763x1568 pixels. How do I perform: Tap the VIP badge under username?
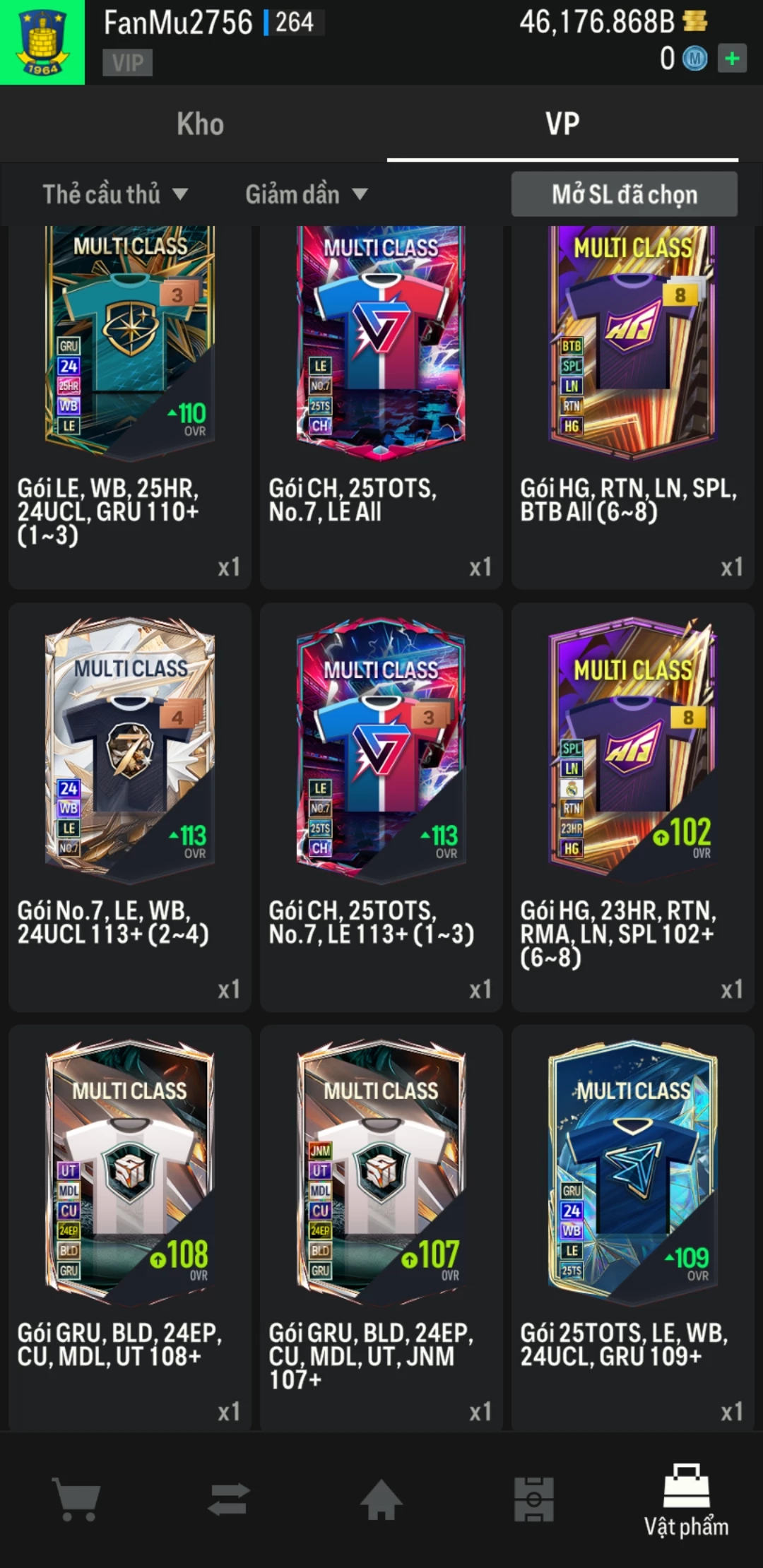click(x=127, y=63)
